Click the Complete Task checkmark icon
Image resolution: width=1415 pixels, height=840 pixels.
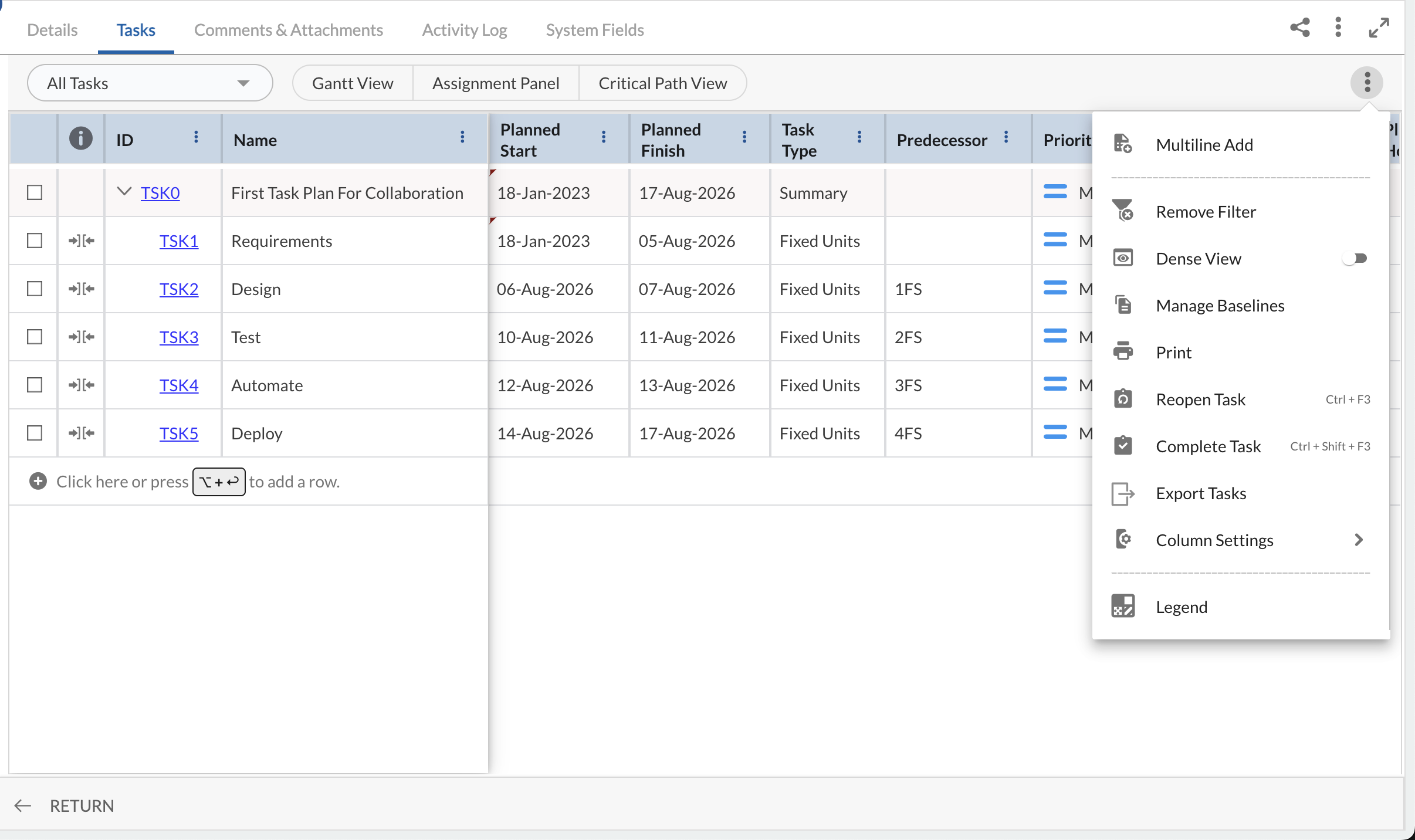pyautogui.click(x=1123, y=446)
